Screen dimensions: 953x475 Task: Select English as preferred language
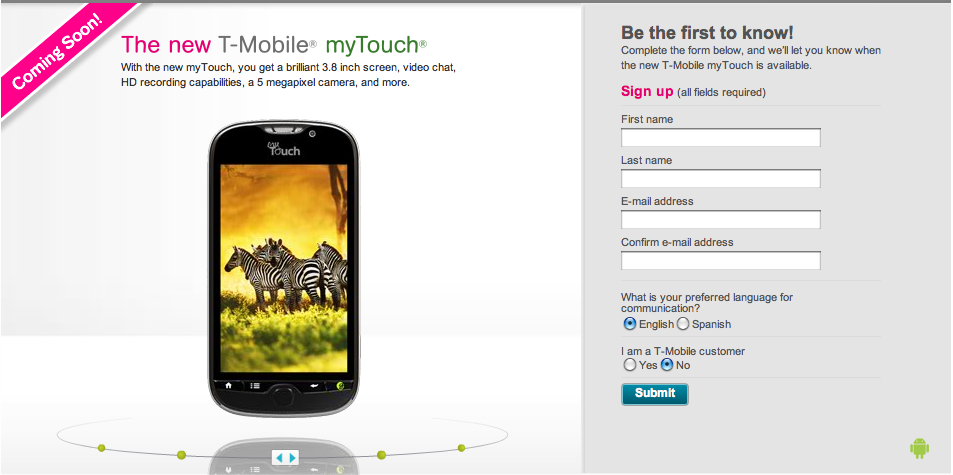[x=630, y=324]
